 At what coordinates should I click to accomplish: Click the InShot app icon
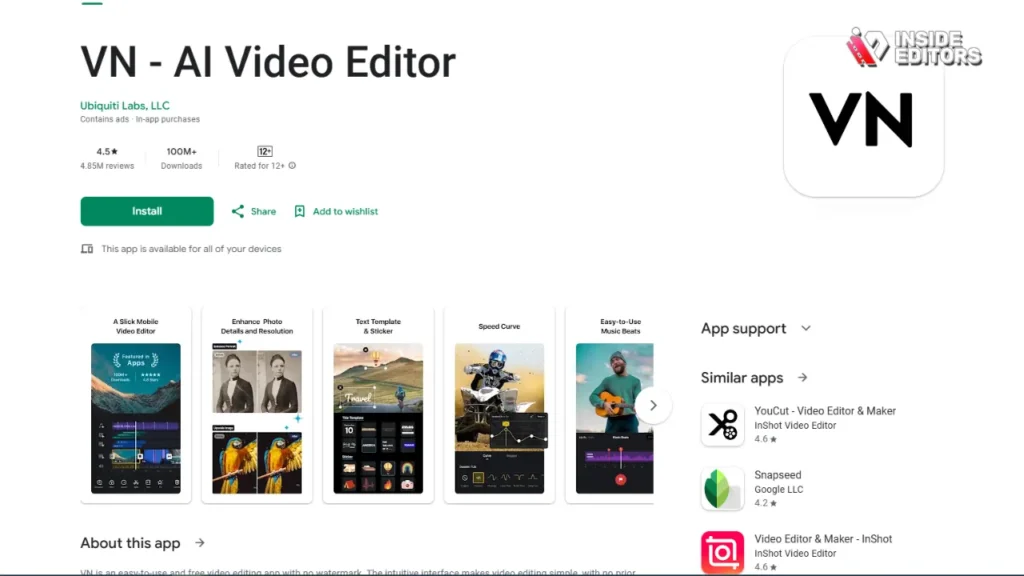pos(722,552)
